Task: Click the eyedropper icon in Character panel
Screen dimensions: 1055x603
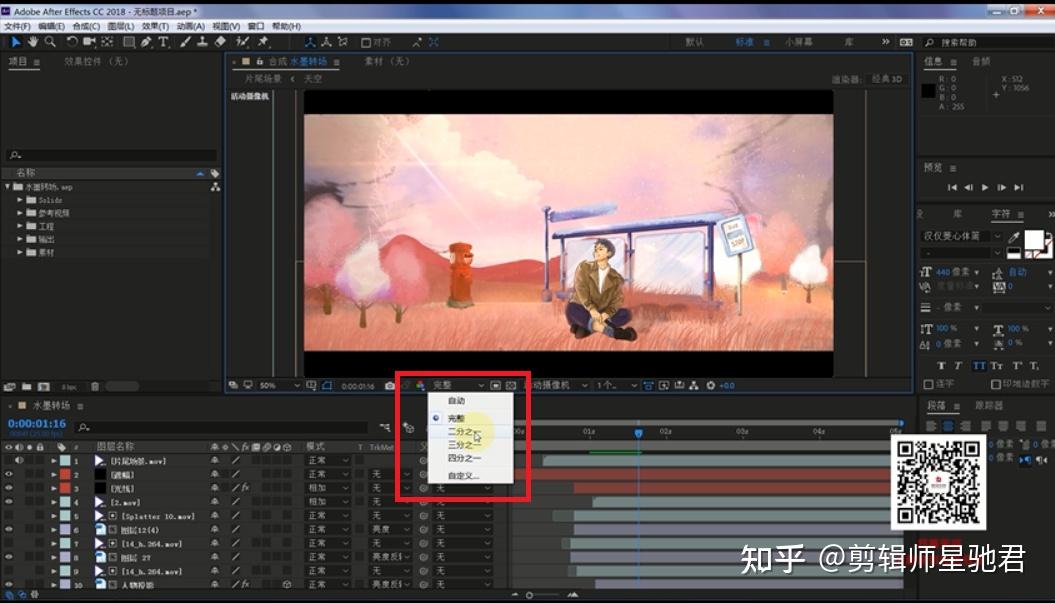Action: point(1013,238)
